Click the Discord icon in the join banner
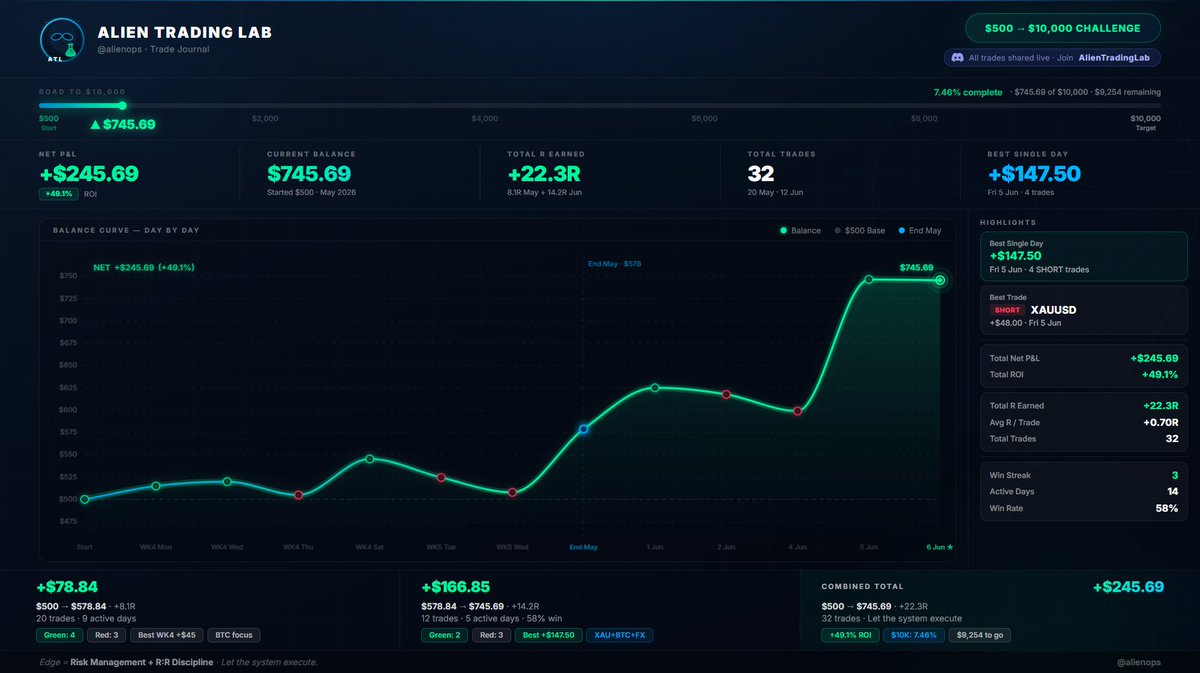This screenshot has height=673, width=1200. pos(958,58)
